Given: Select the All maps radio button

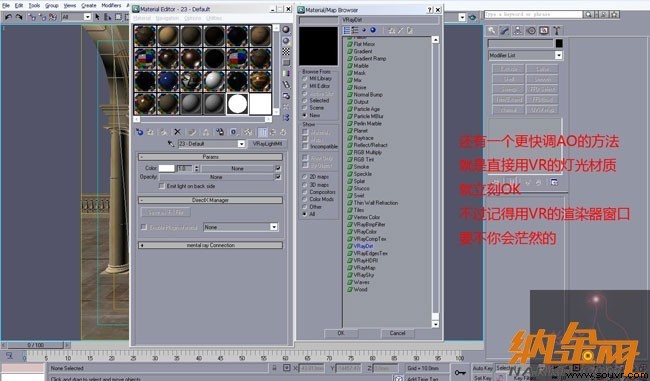Looking at the screenshot, I should click(x=305, y=214).
